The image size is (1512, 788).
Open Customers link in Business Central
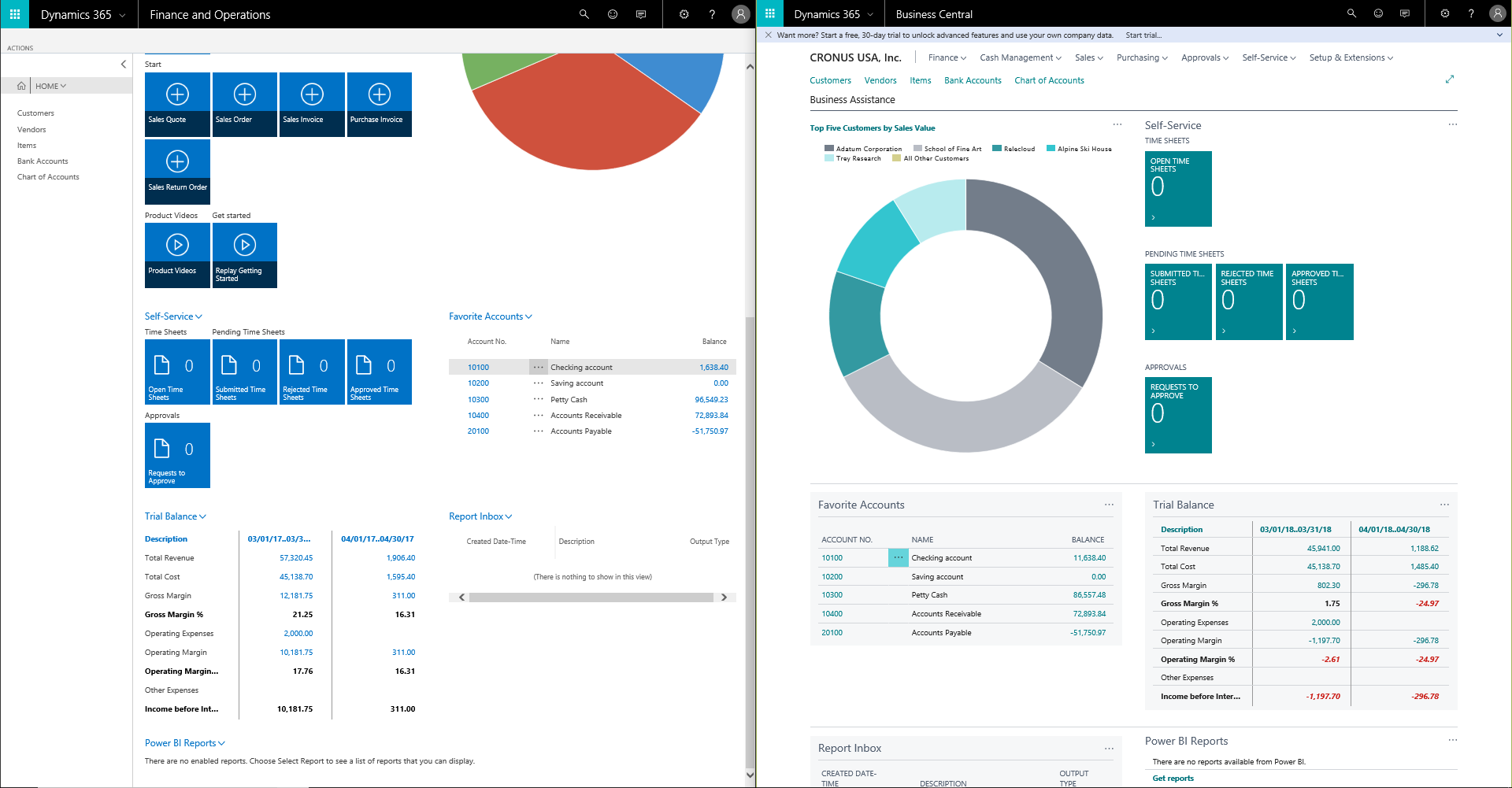830,80
